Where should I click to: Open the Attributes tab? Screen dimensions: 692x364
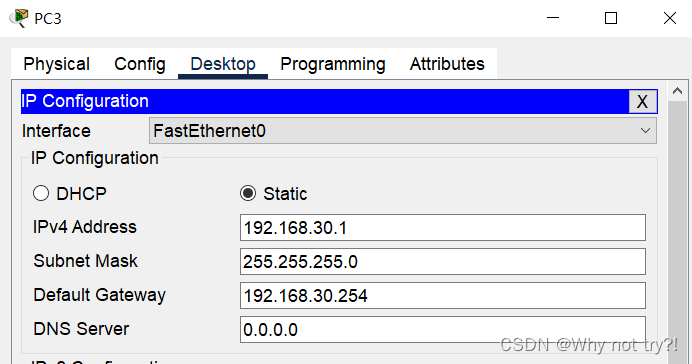[447, 64]
